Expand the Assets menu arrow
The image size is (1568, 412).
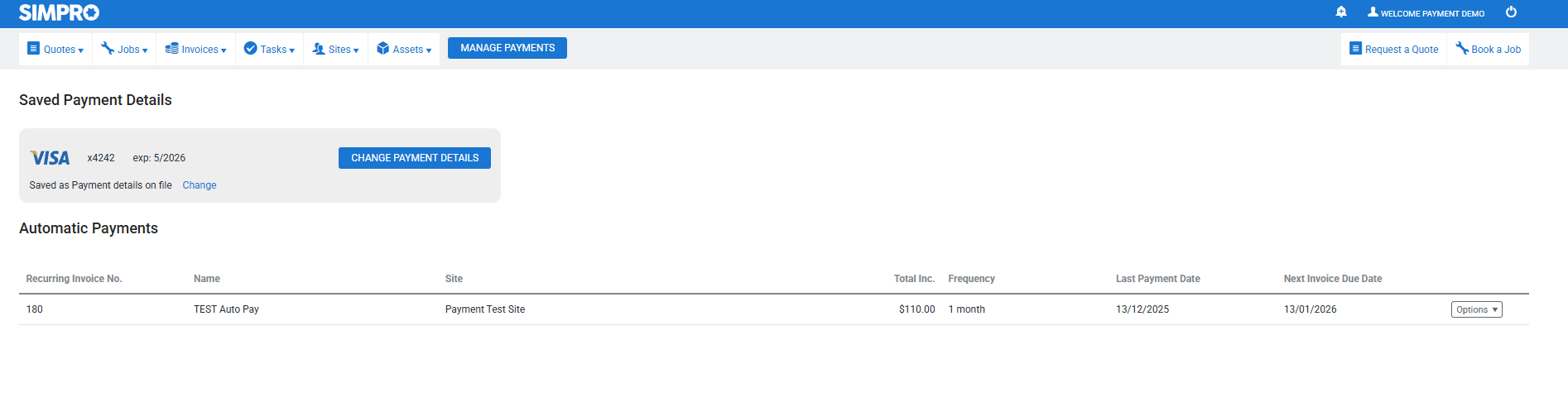tap(429, 50)
